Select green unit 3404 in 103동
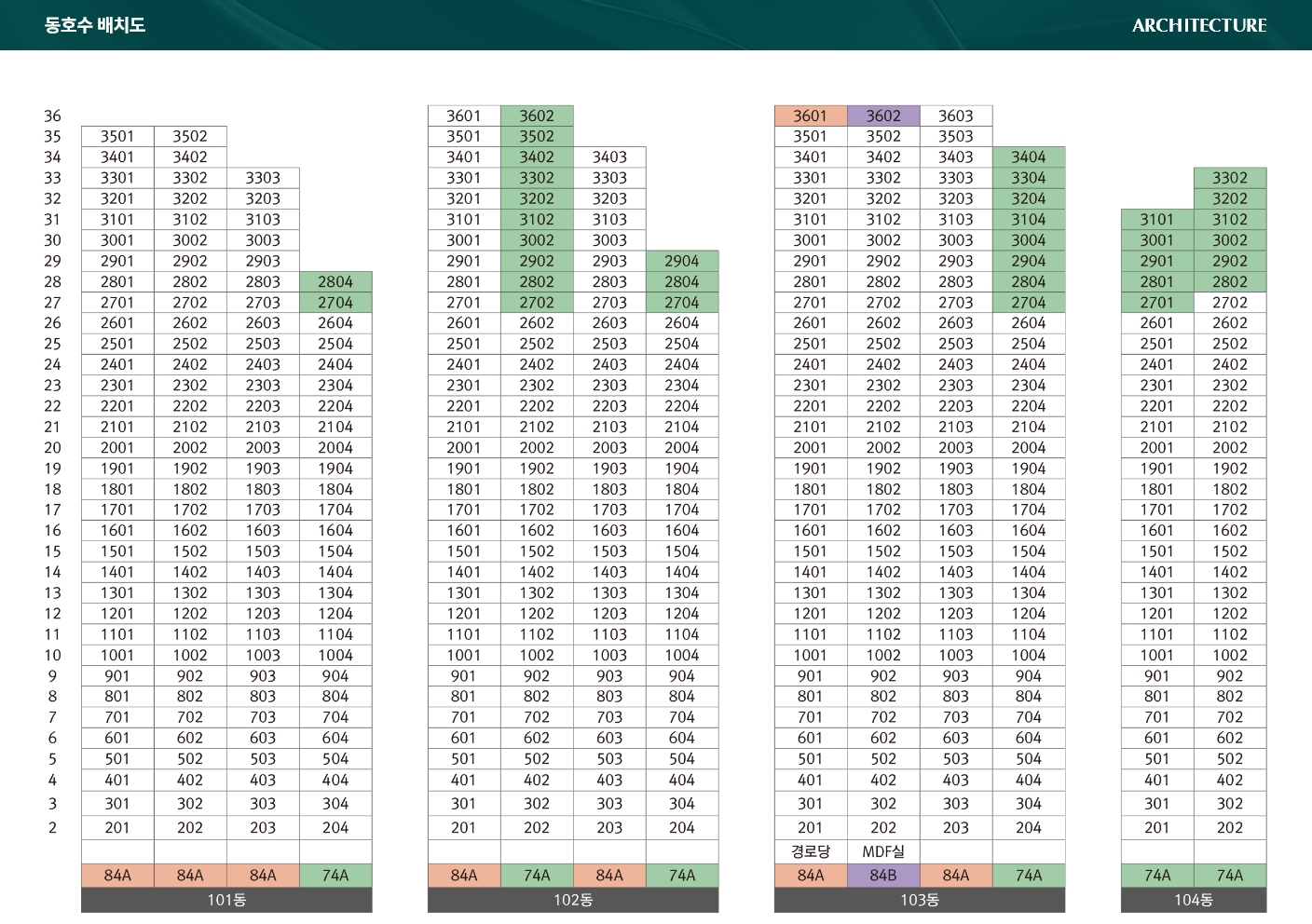 point(1029,157)
